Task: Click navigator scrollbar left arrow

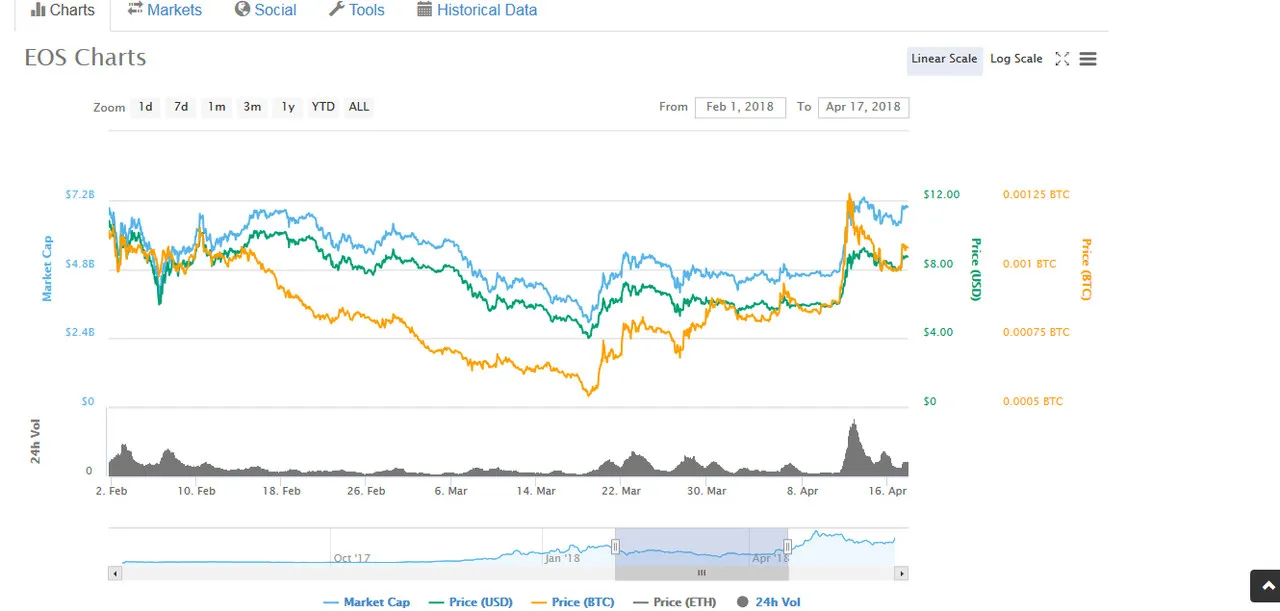Action: pos(115,573)
